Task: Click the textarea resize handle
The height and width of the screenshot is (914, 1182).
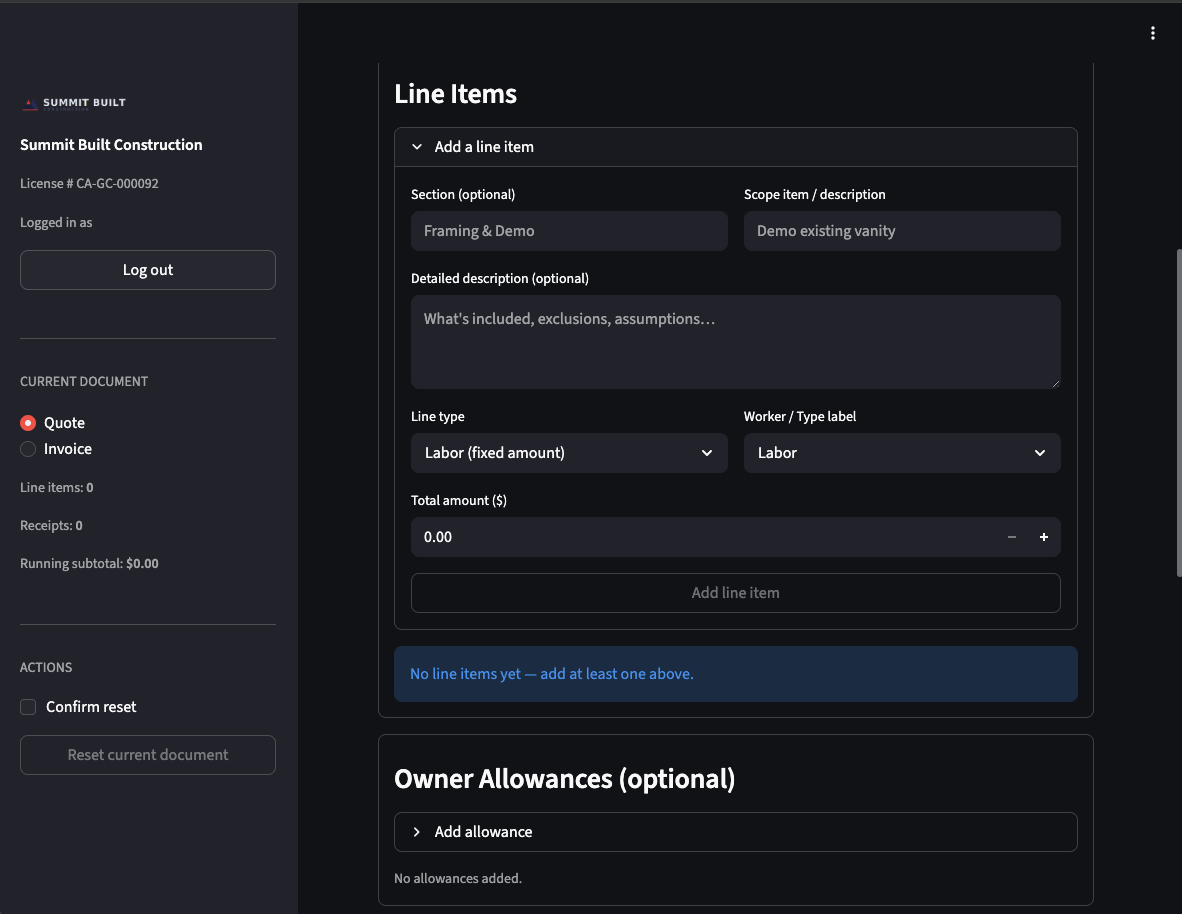Action: [1057, 385]
